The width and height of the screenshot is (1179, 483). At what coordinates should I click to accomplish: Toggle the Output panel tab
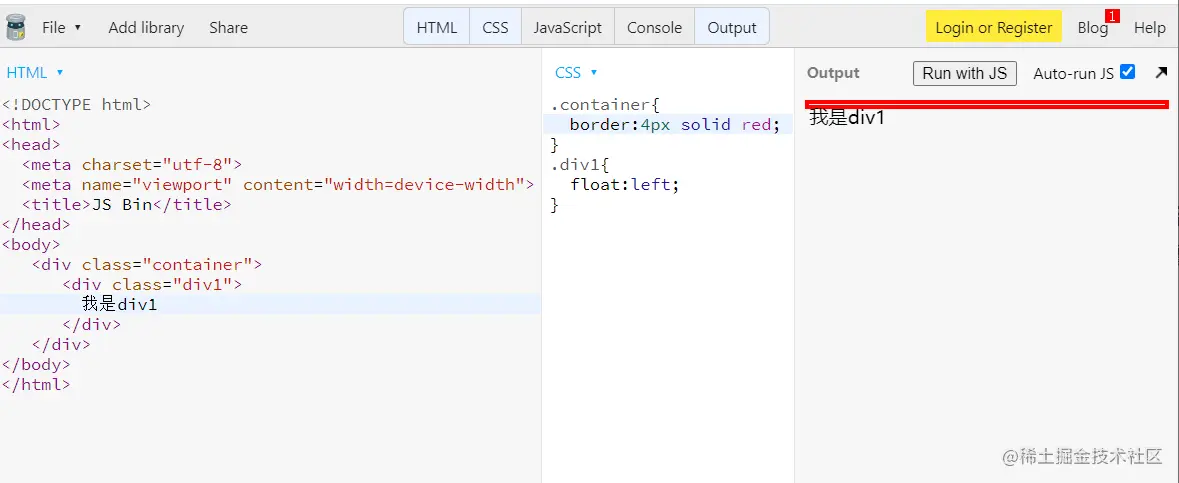732,28
